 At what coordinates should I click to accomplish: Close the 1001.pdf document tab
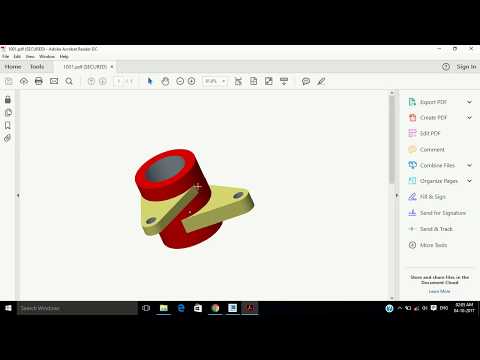112,67
